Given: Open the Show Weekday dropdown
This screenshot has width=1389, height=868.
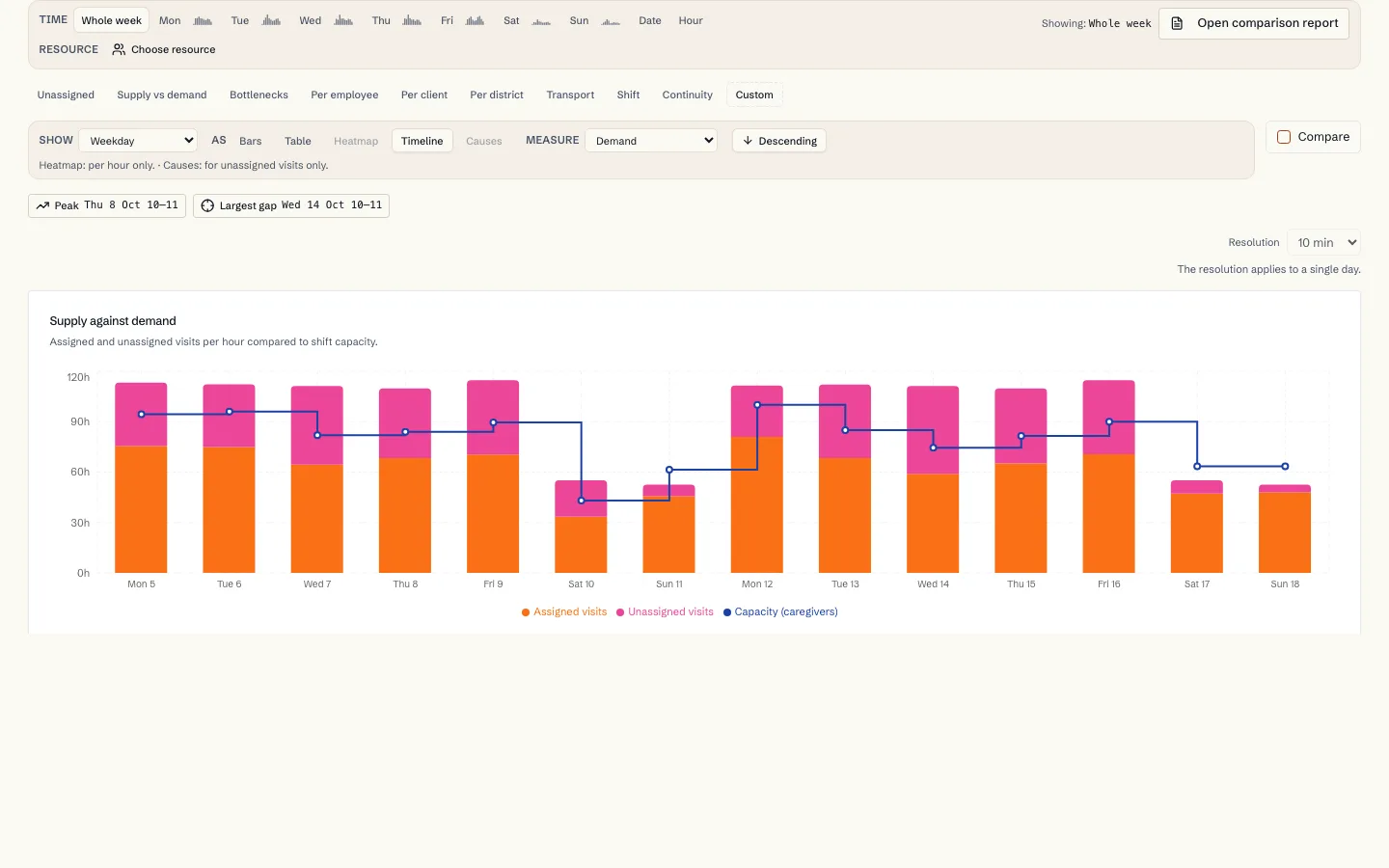Looking at the screenshot, I should pos(138,141).
